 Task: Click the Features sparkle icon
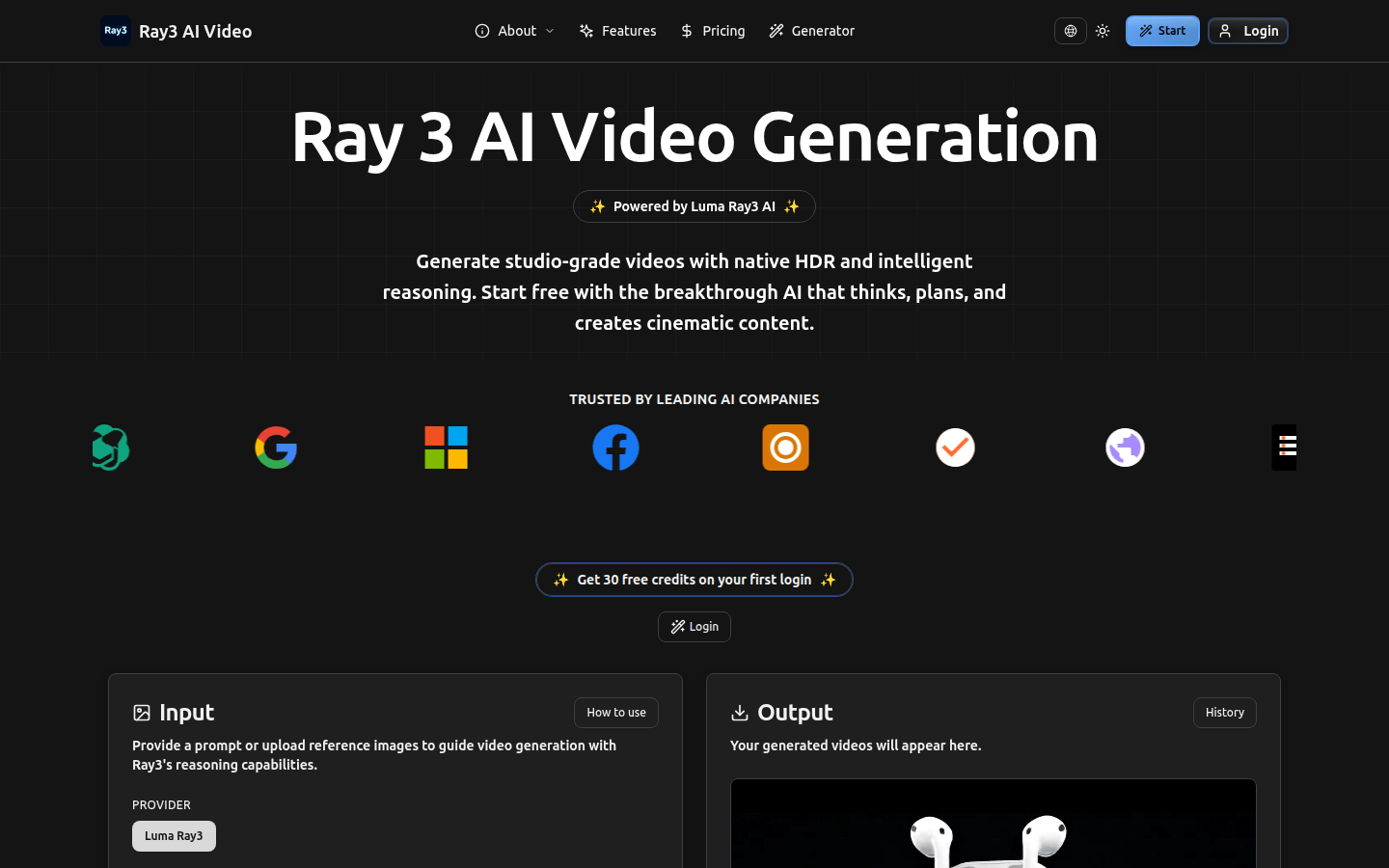[586, 30]
